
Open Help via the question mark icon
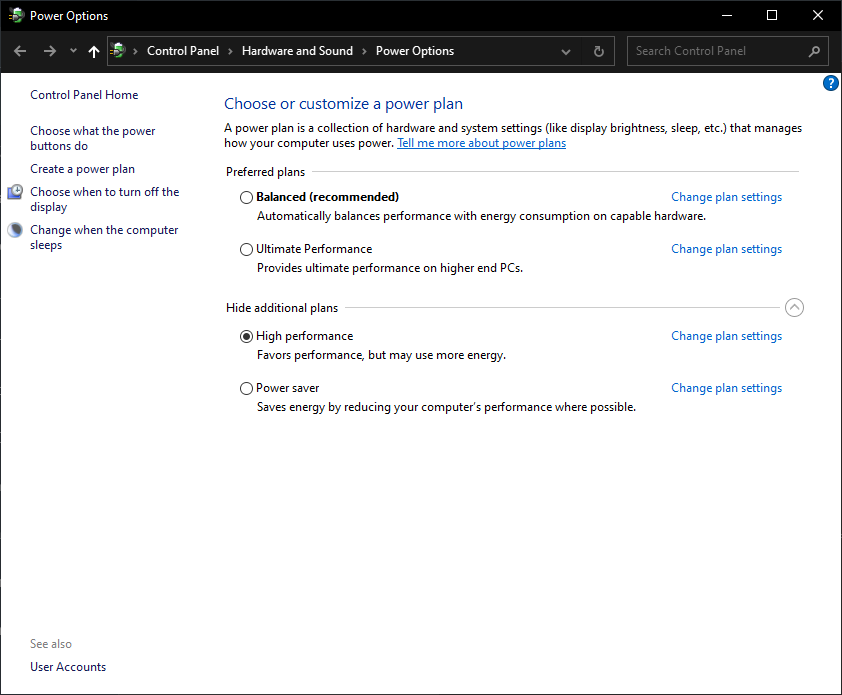click(830, 83)
